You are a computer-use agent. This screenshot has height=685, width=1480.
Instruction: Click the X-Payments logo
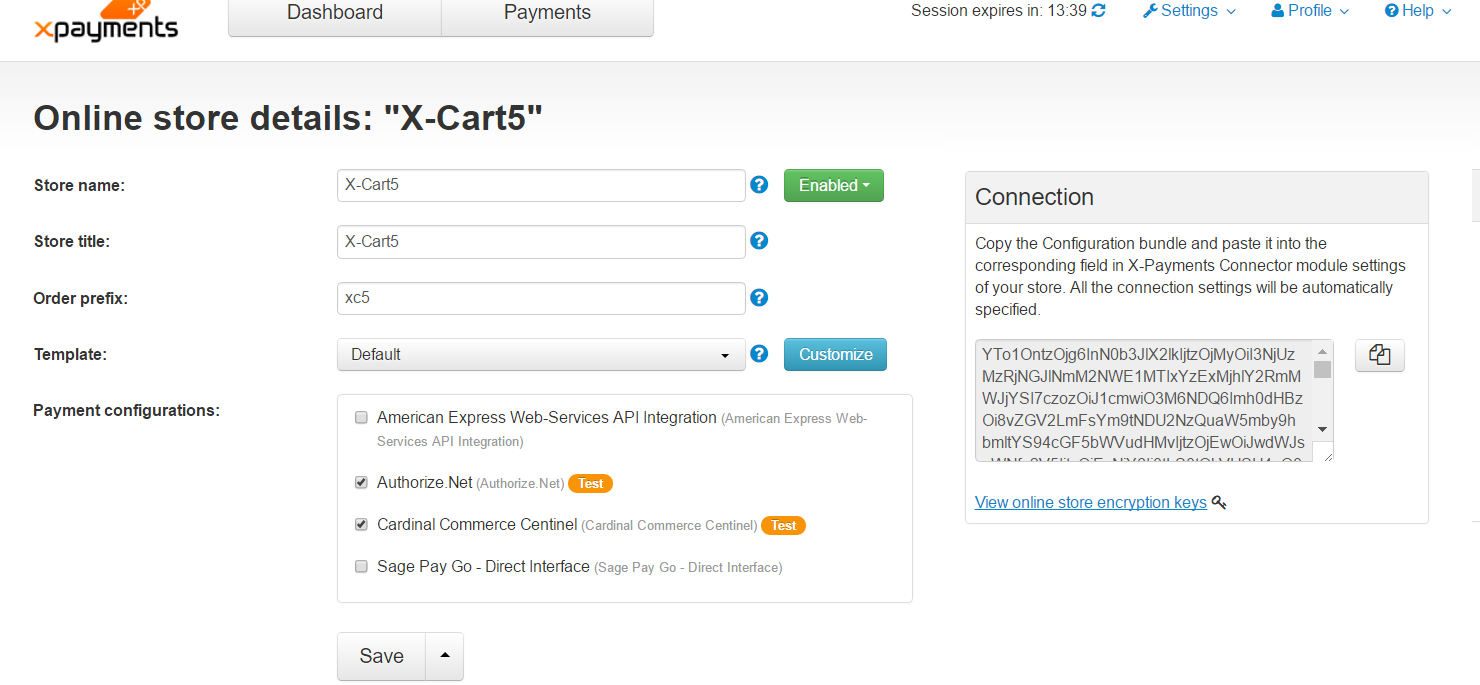(x=106, y=21)
